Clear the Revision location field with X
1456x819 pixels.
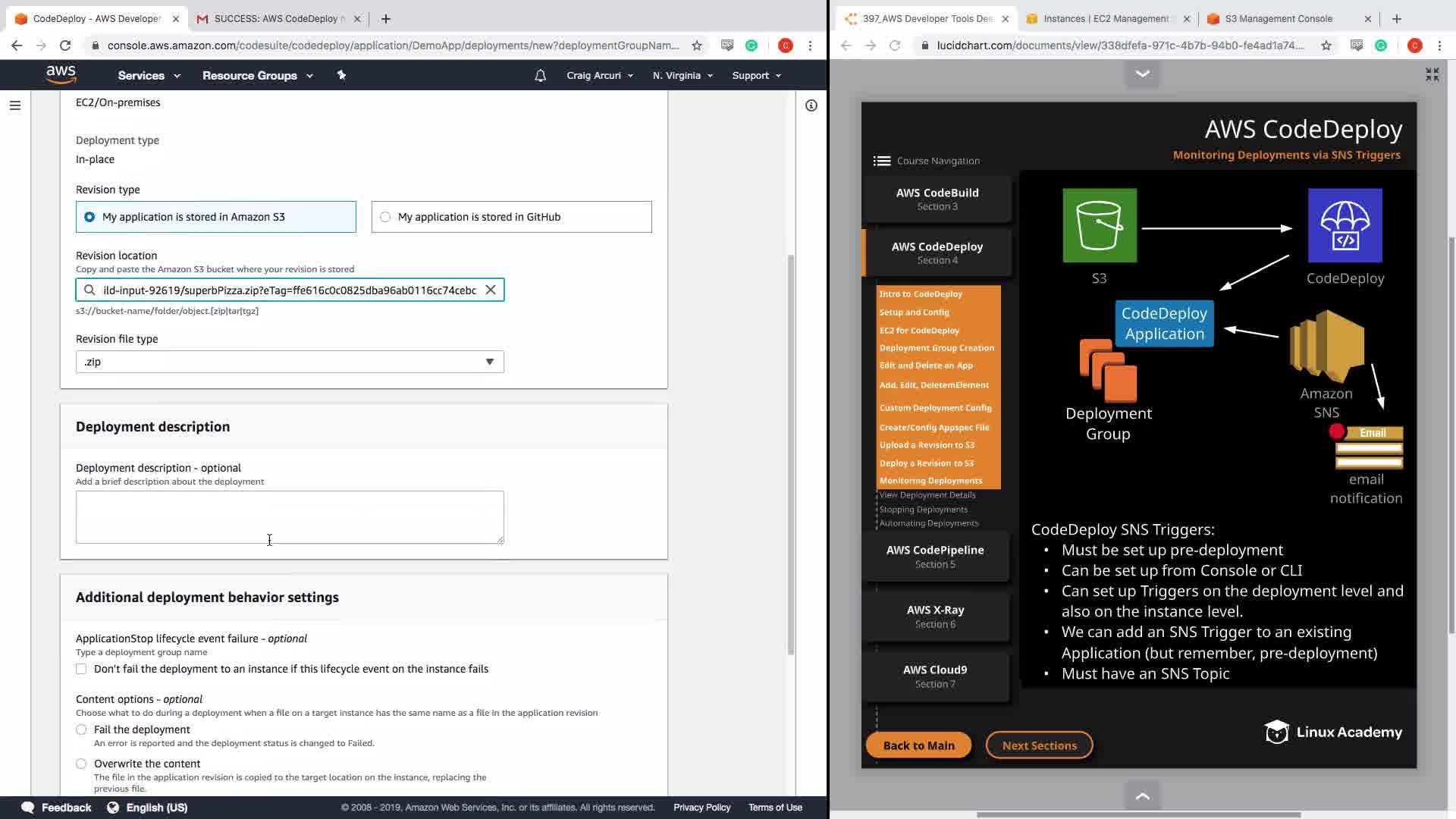coord(491,290)
